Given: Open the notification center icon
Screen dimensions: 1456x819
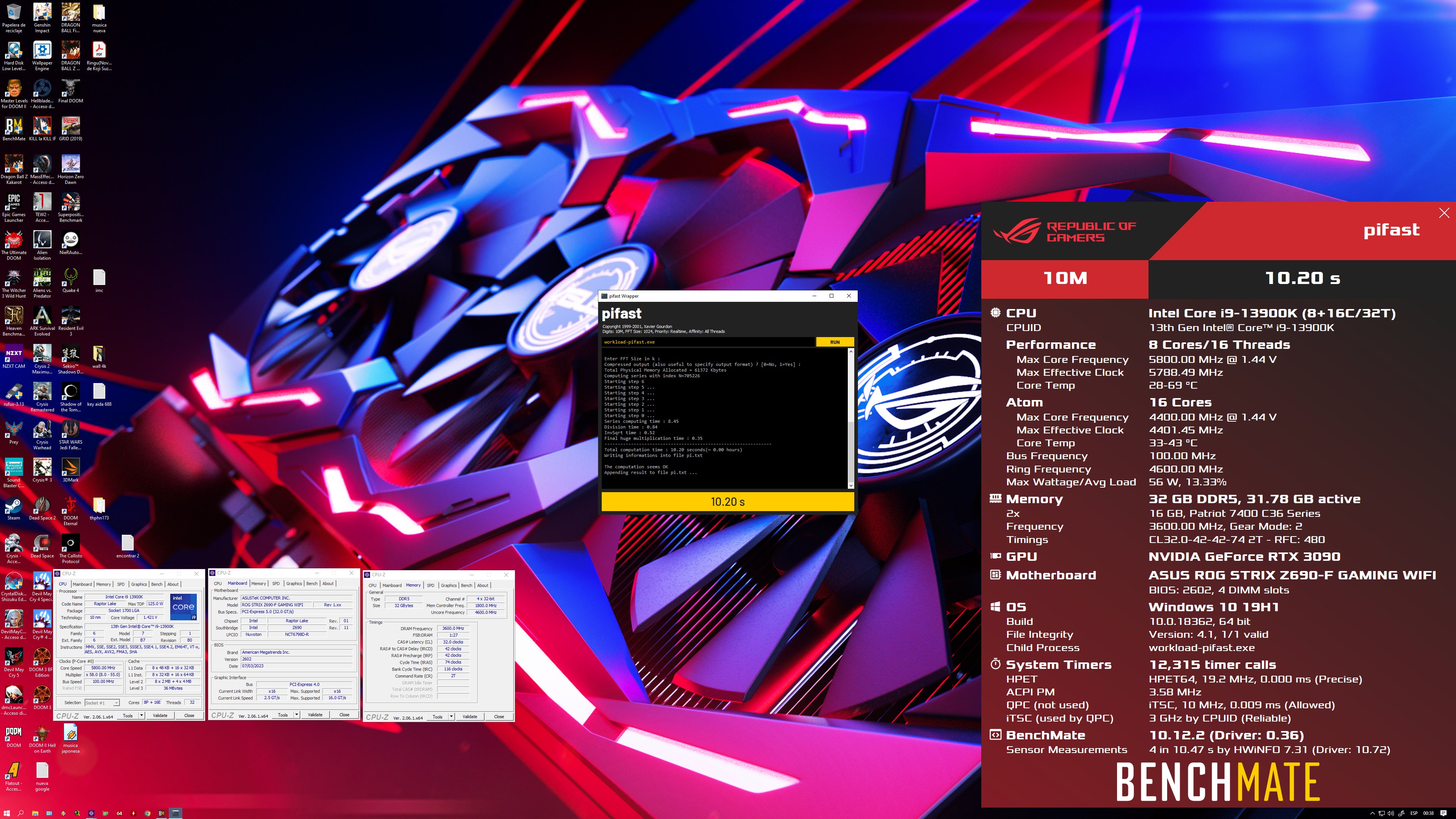Looking at the screenshot, I should pos(1443,813).
